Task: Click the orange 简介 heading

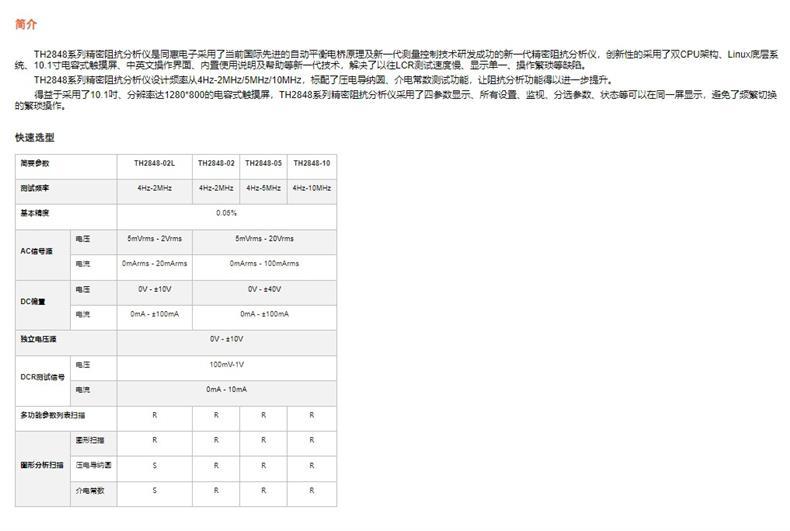Action: 26,24
